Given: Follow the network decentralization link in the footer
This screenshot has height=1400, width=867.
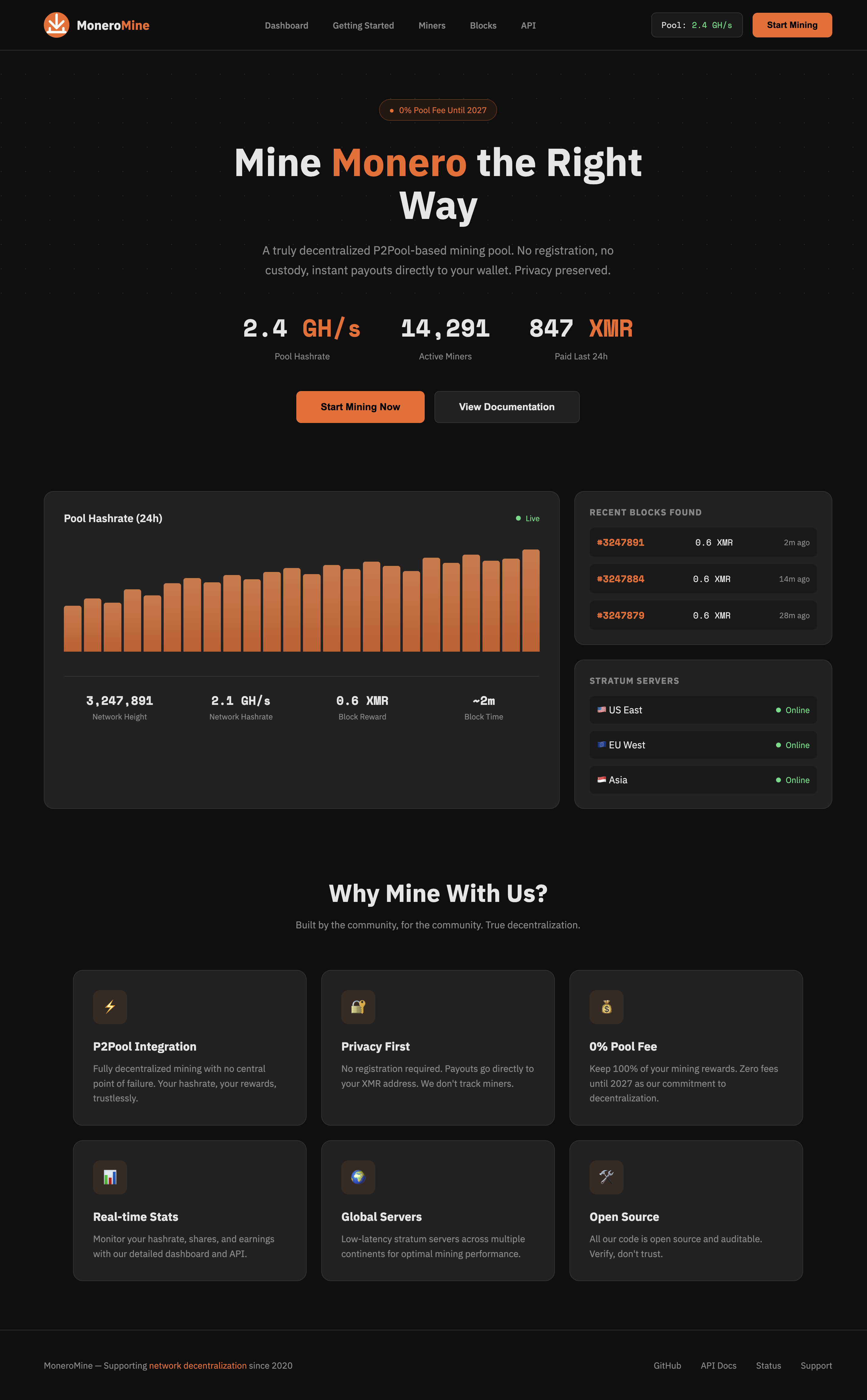Looking at the screenshot, I should pos(198,1366).
